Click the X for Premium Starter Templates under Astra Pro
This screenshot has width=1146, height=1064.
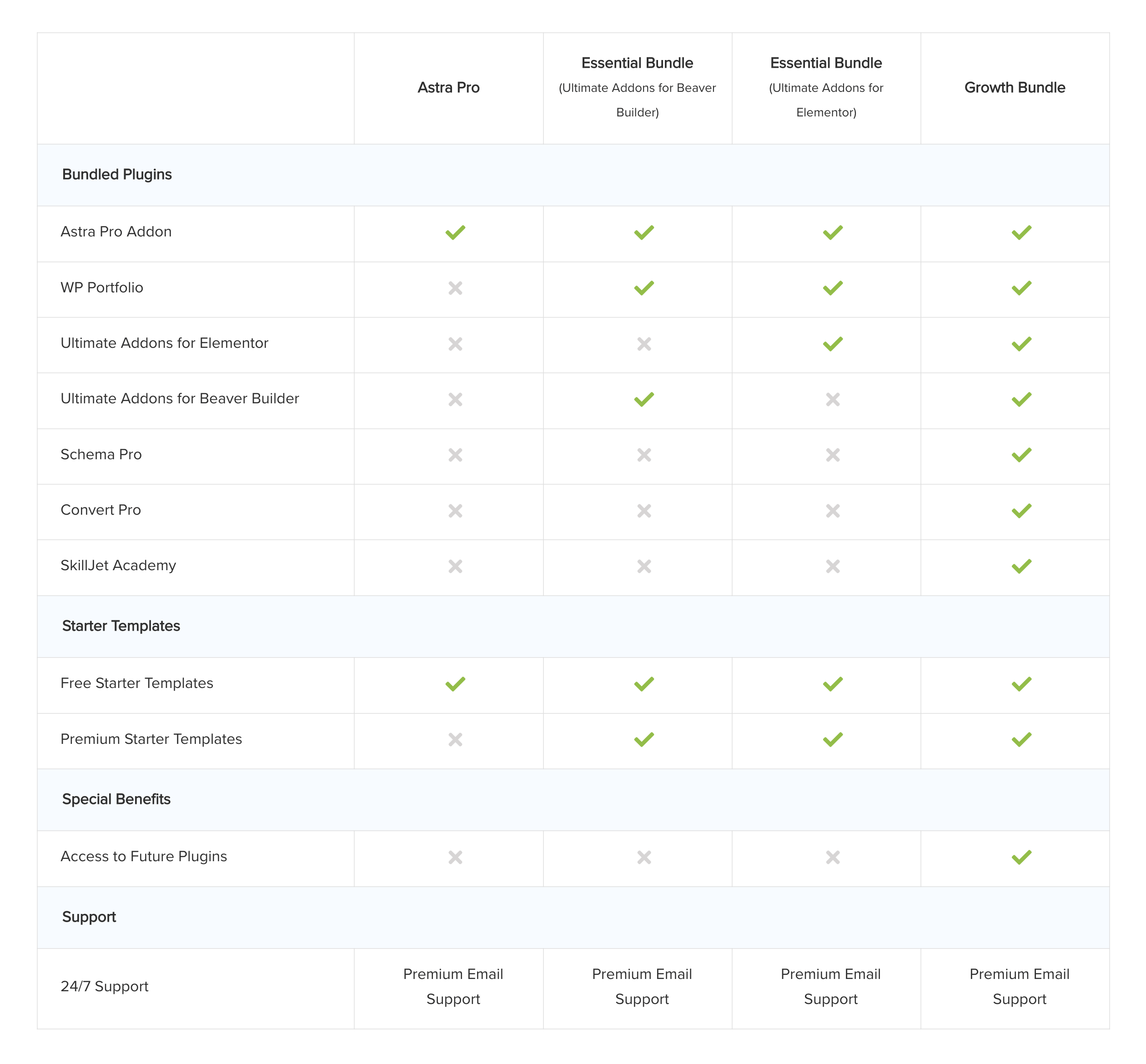coord(454,740)
